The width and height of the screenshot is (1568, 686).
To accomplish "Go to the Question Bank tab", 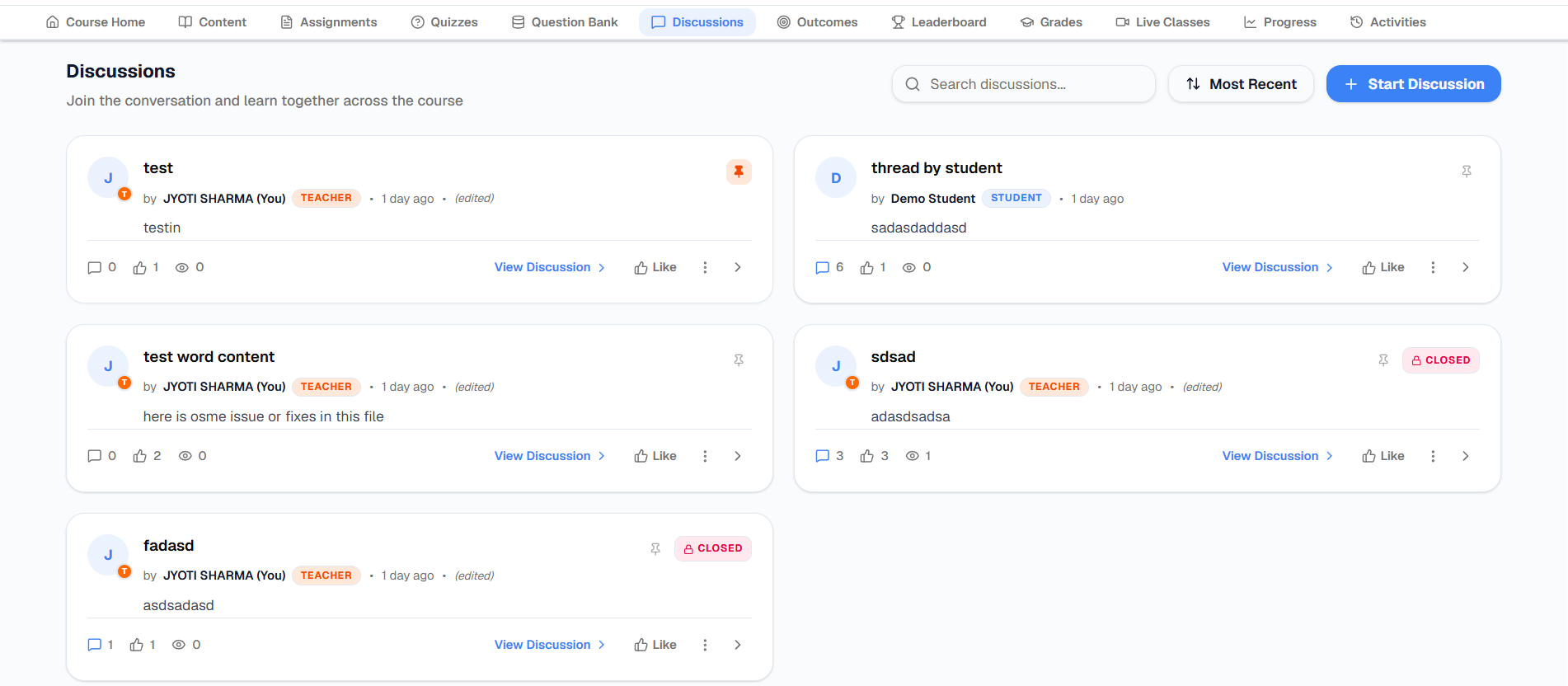I will (565, 22).
